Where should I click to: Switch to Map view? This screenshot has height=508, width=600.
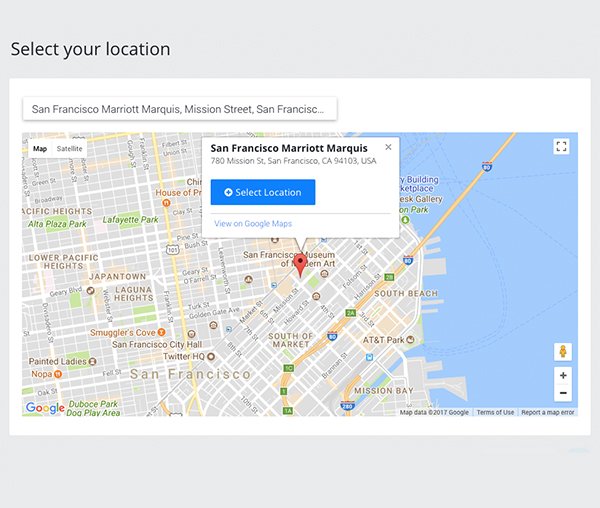40,148
